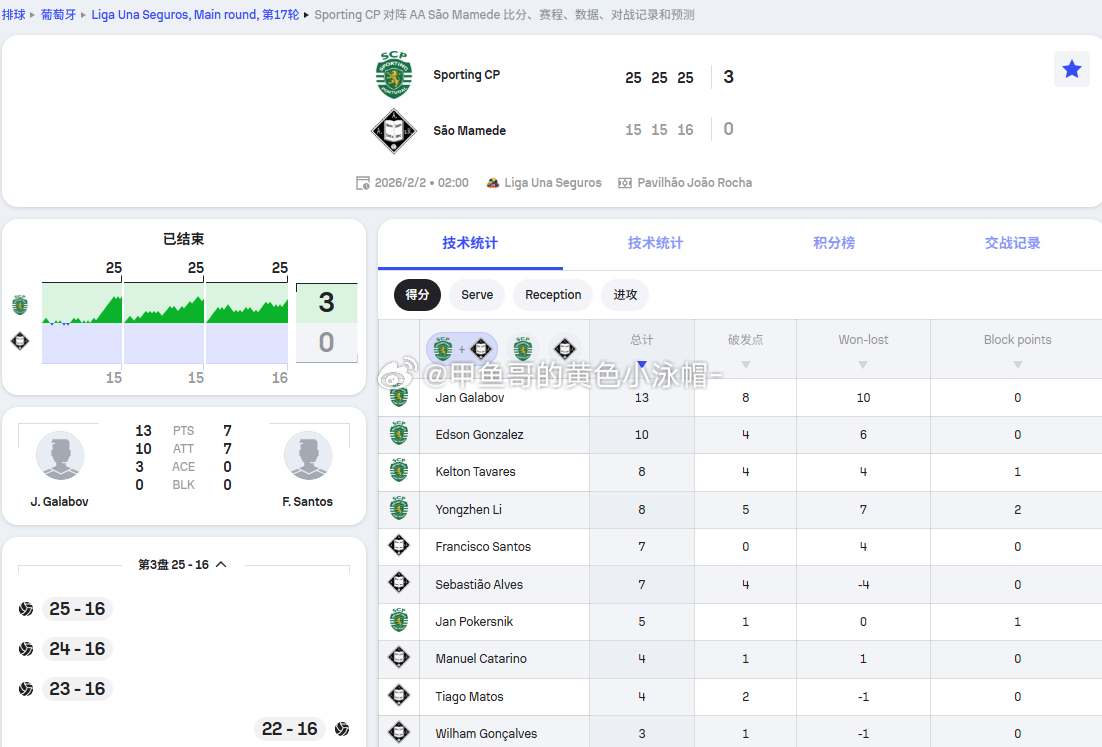Image resolution: width=1102 pixels, height=747 pixels.
Task: Add match to favorites with star icon
Action: (1071, 69)
